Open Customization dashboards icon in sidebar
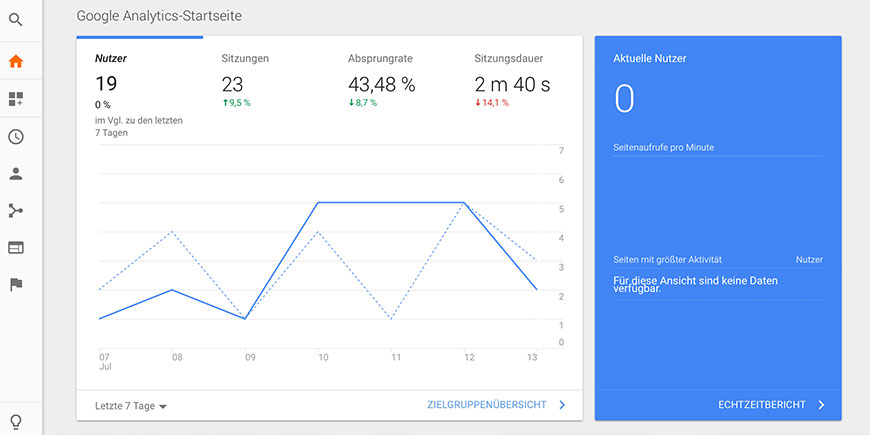The image size is (870, 435). (x=16, y=99)
